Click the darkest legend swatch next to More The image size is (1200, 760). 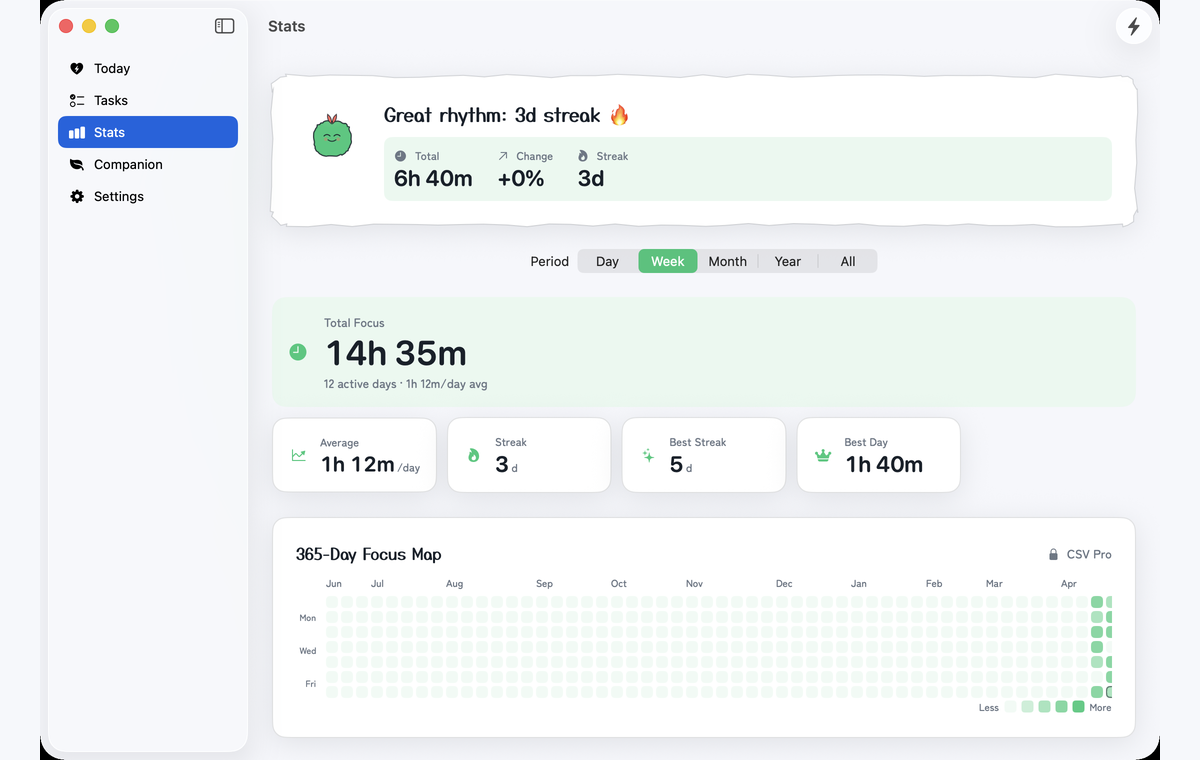tap(1078, 707)
